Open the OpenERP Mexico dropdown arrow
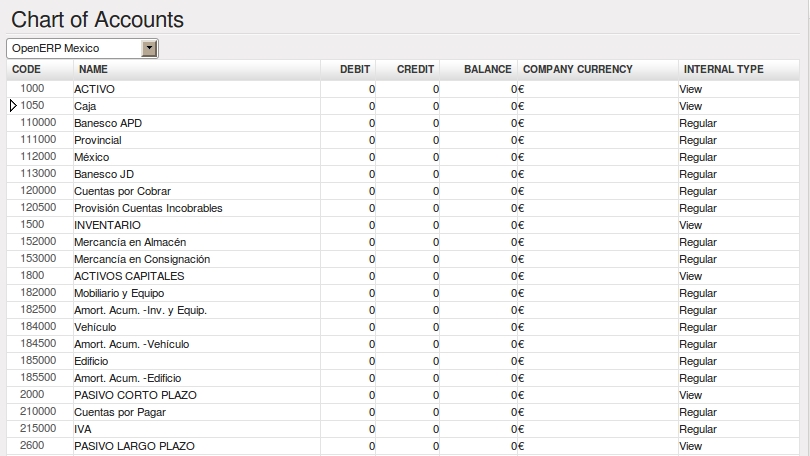This screenshot has width=810, height=456. coord(149,49)
